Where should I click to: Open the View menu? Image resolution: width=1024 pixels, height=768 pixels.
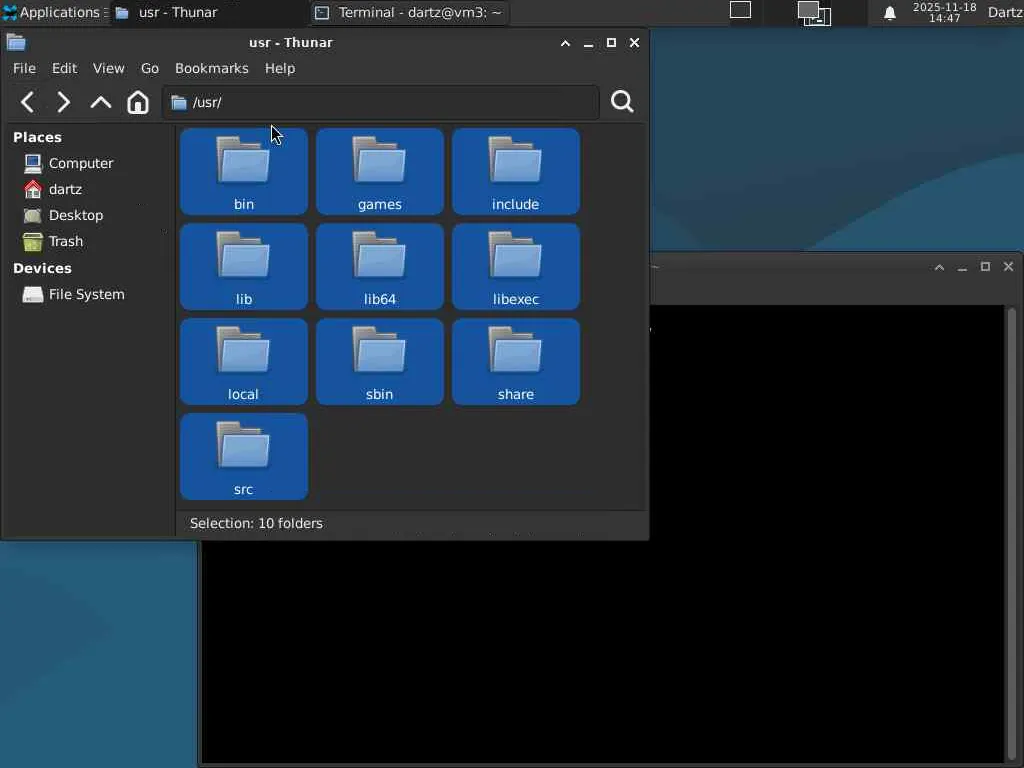pyautogui.click(x=108, y=69)
